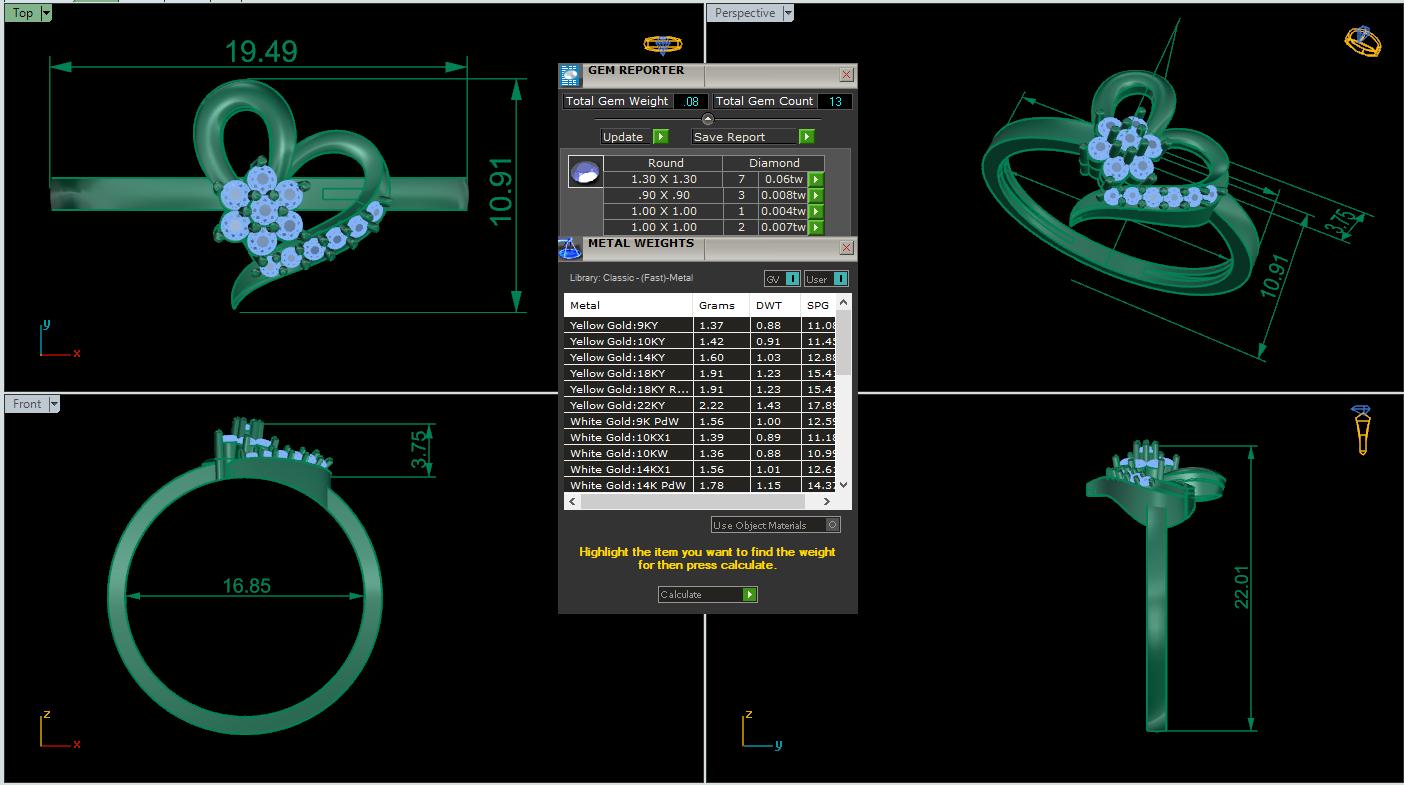The image size is (1404, 785).
Task: Open the Perspective viewport dropdown arrow
Action: pos(788,13)
